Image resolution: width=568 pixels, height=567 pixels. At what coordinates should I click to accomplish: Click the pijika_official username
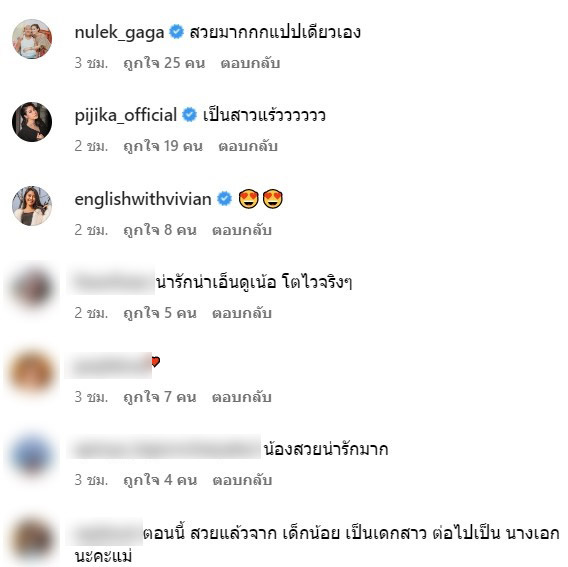coord(126,115)
